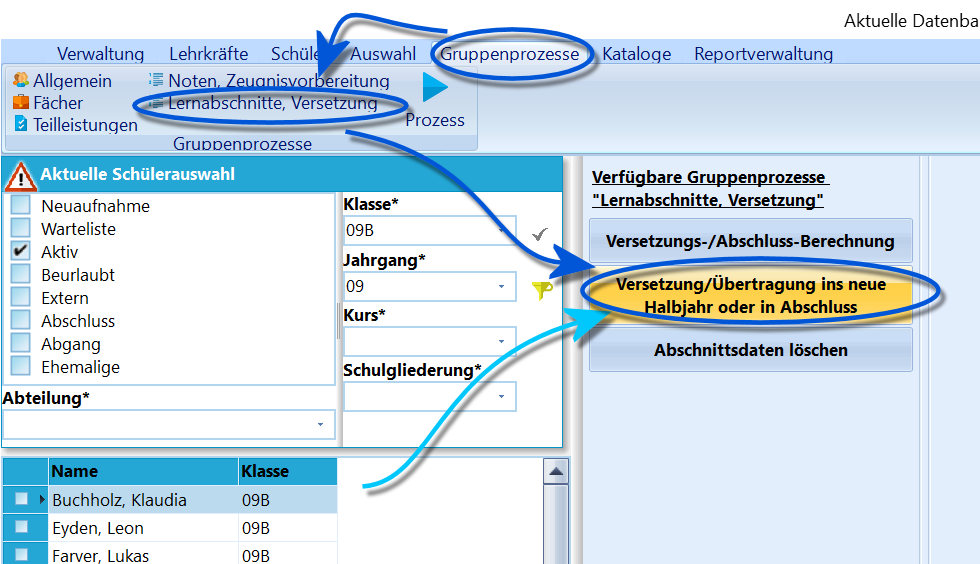The image size is (980, 564).
Task: Open the Verwaltung menu
Action: coord(101,54)
